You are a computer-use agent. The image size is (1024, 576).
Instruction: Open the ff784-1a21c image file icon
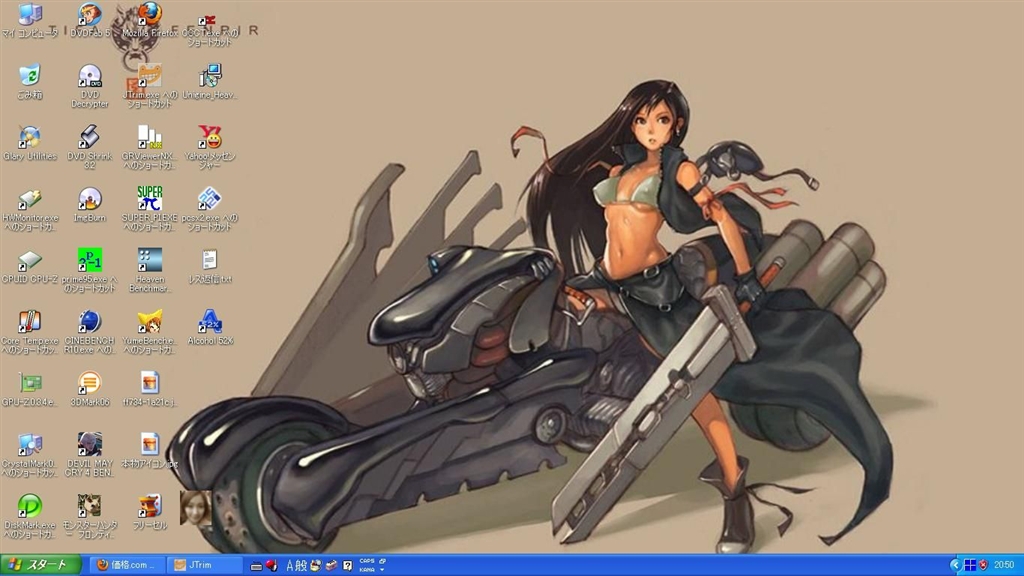tap(150, 389)
